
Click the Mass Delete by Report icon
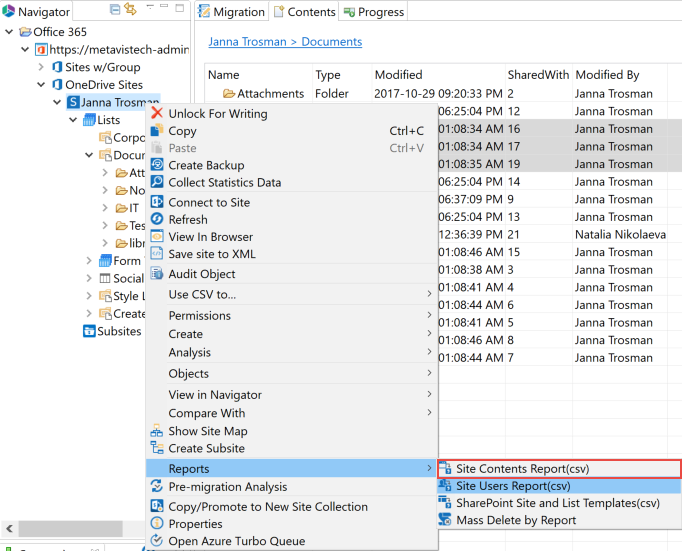446,520
